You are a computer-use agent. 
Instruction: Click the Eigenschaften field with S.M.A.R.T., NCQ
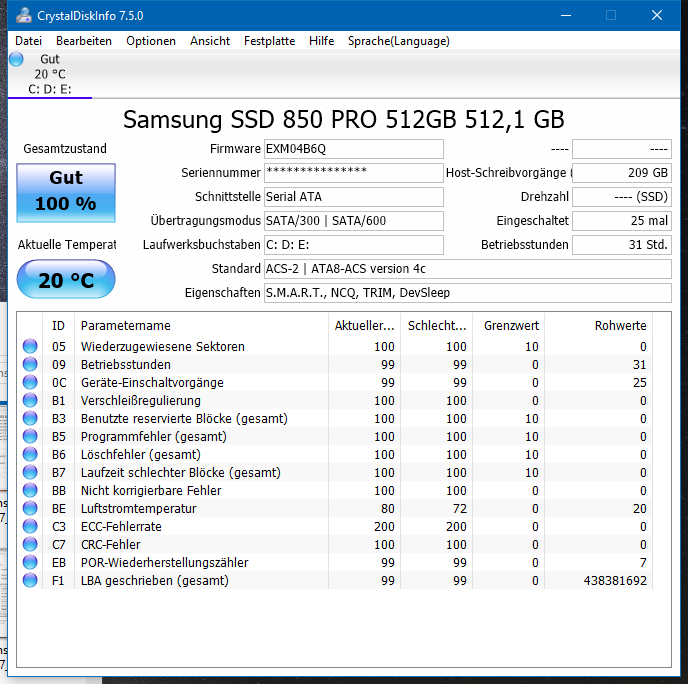[468, 292]
